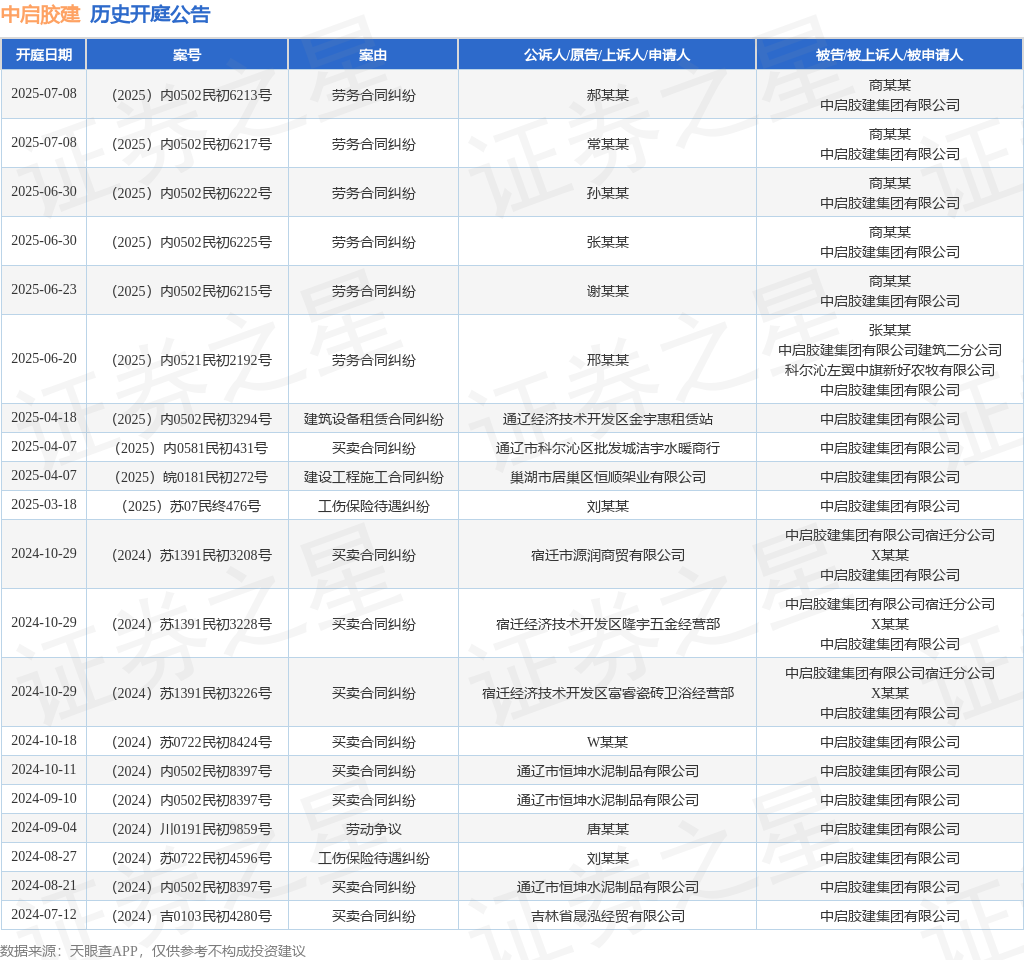This screenshot has height=960, width=1024.
Task: Select case number (2025)内0521民初2192号
Action: [x=191, y=360]
